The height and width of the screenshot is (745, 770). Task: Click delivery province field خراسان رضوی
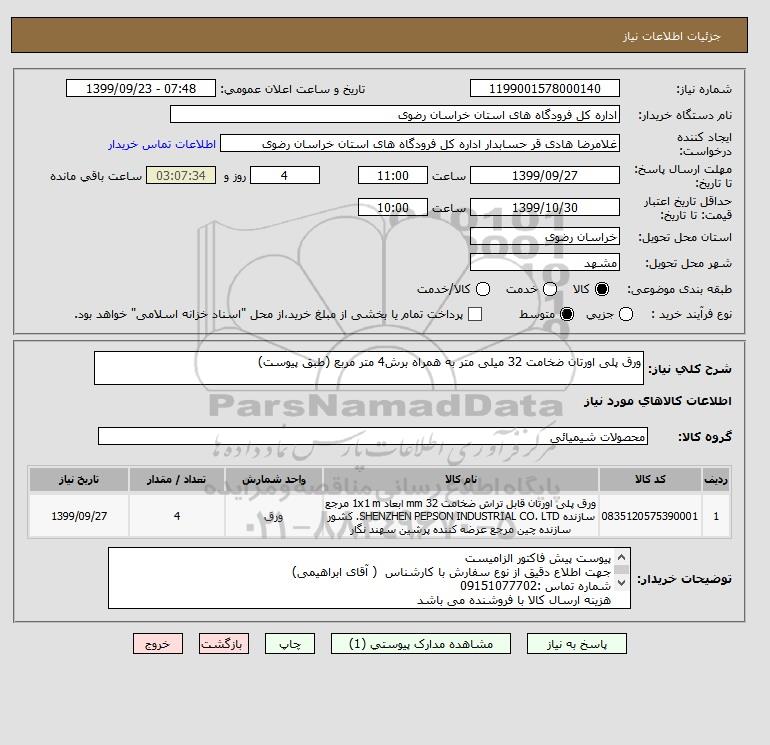point(545,237)
